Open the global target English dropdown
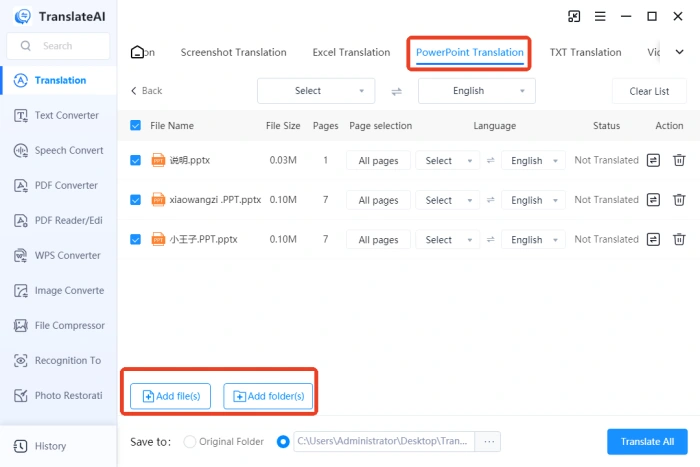Image resolution: width=700 pixels, height=467 pixels. [477, 91]
